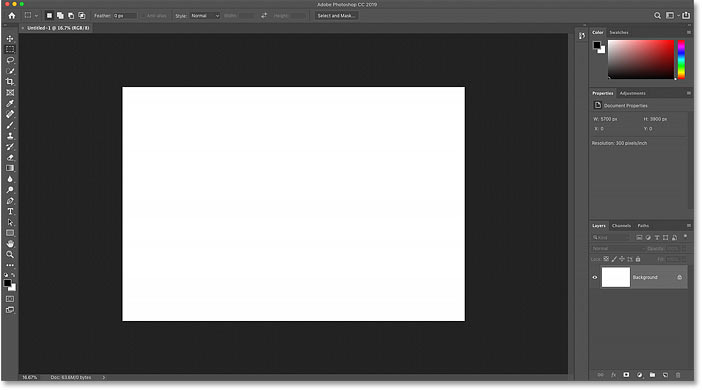
Task: Create adjustment layer half-circle icon menu
Action: [x=639, y=375]
